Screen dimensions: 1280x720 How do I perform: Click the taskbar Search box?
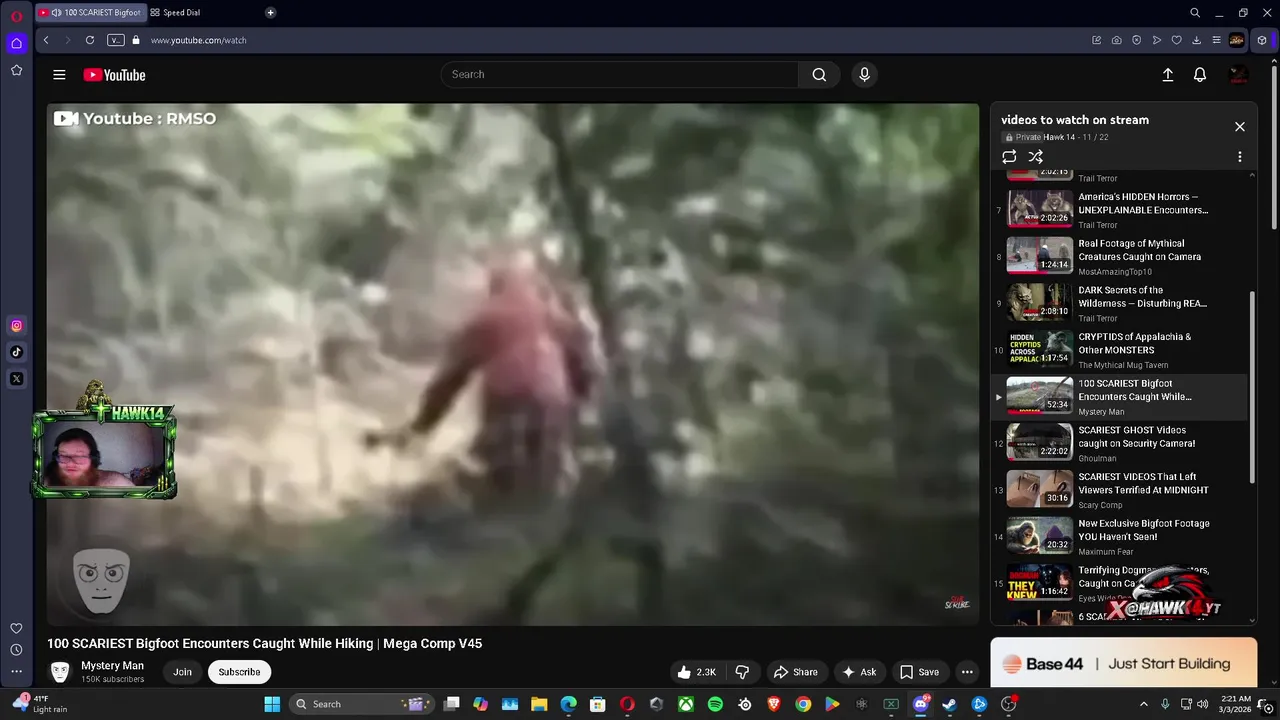[x=360, y=704]
